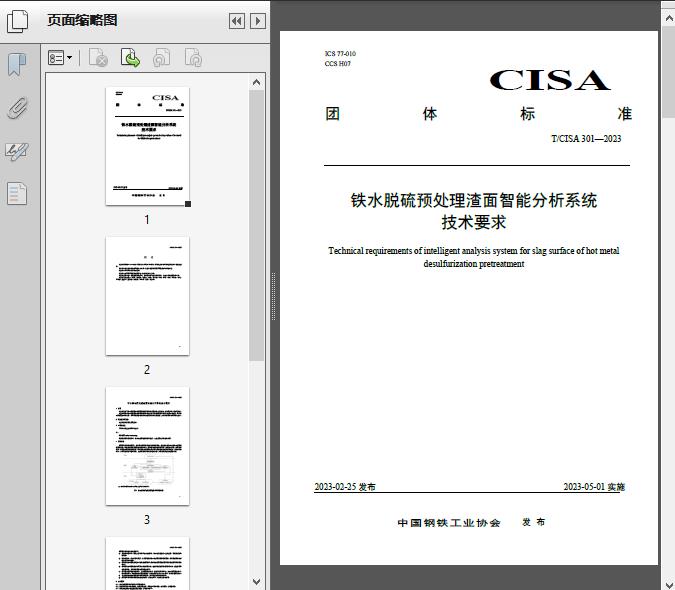Select the partly visible fourth page thumbnail
Image resolution: width=675 pixels, height=590 pixels.
147,563
